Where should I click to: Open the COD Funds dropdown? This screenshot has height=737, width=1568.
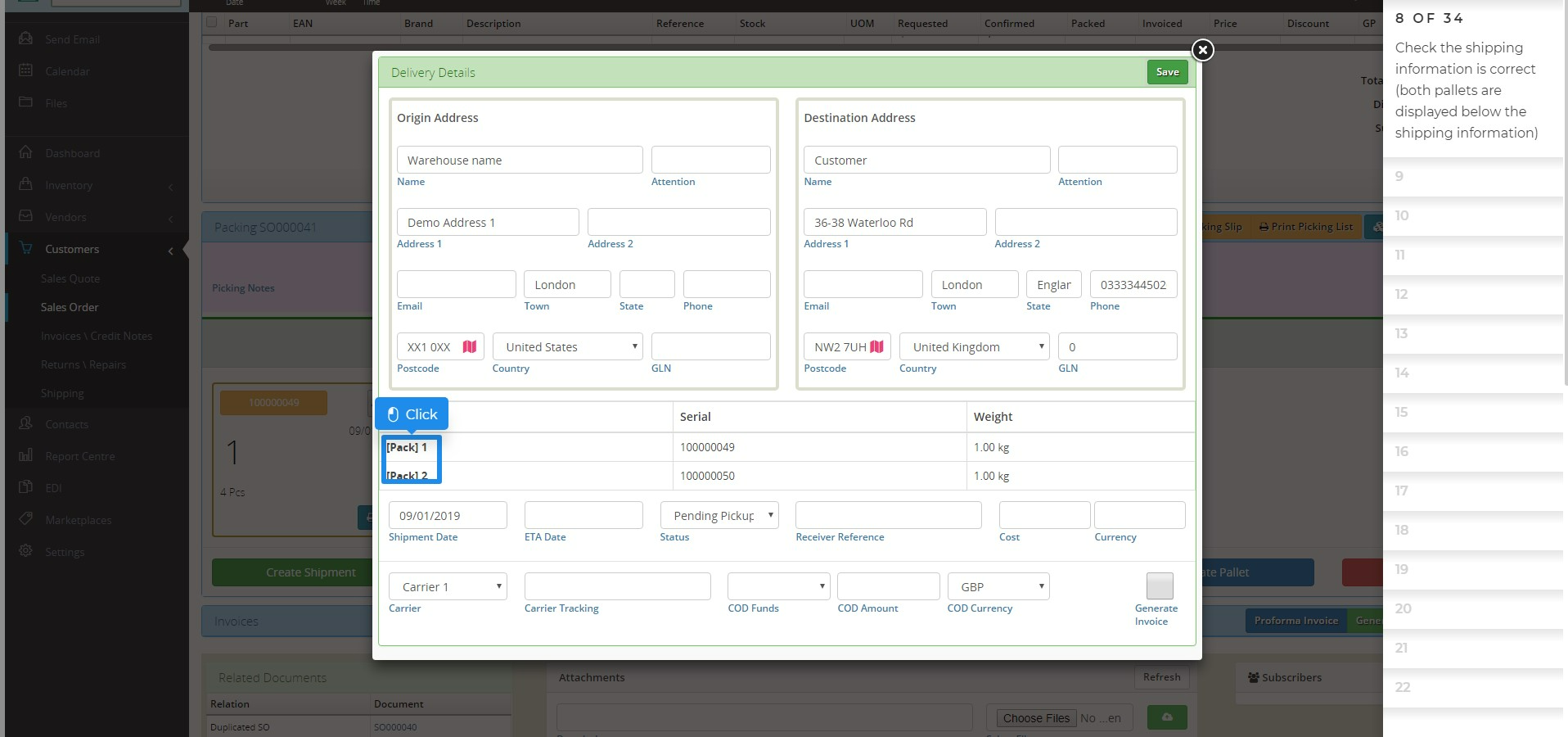click(778, 586)
